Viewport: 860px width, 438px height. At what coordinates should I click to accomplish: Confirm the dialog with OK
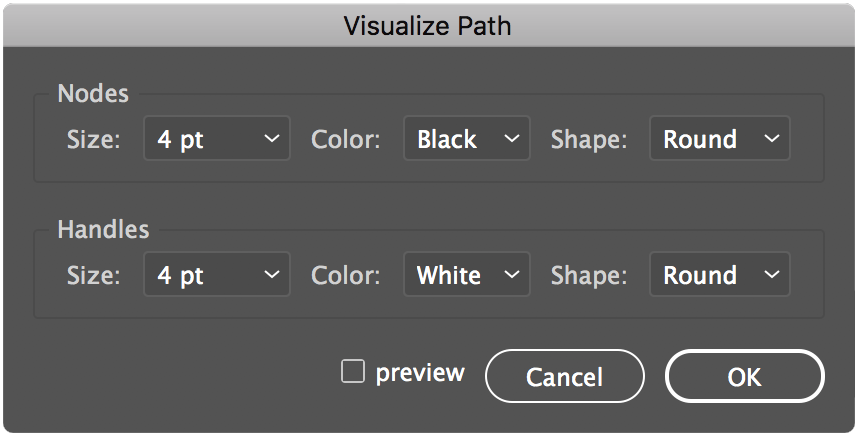[x=744, y=377]
